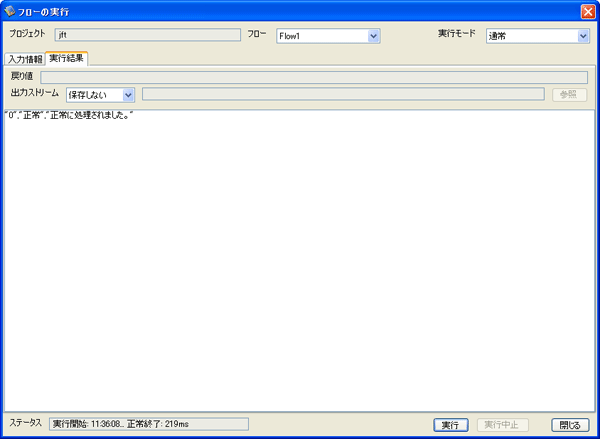Click the empty area of the results pane

pyautogui.click(x=300, y=270)
